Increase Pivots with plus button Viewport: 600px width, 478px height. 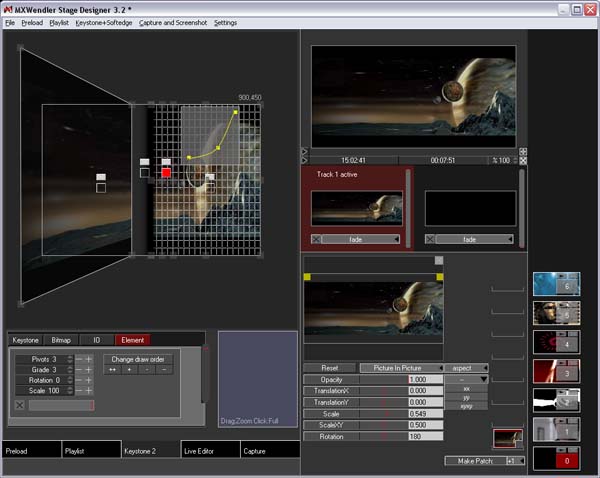coord(89,359)
